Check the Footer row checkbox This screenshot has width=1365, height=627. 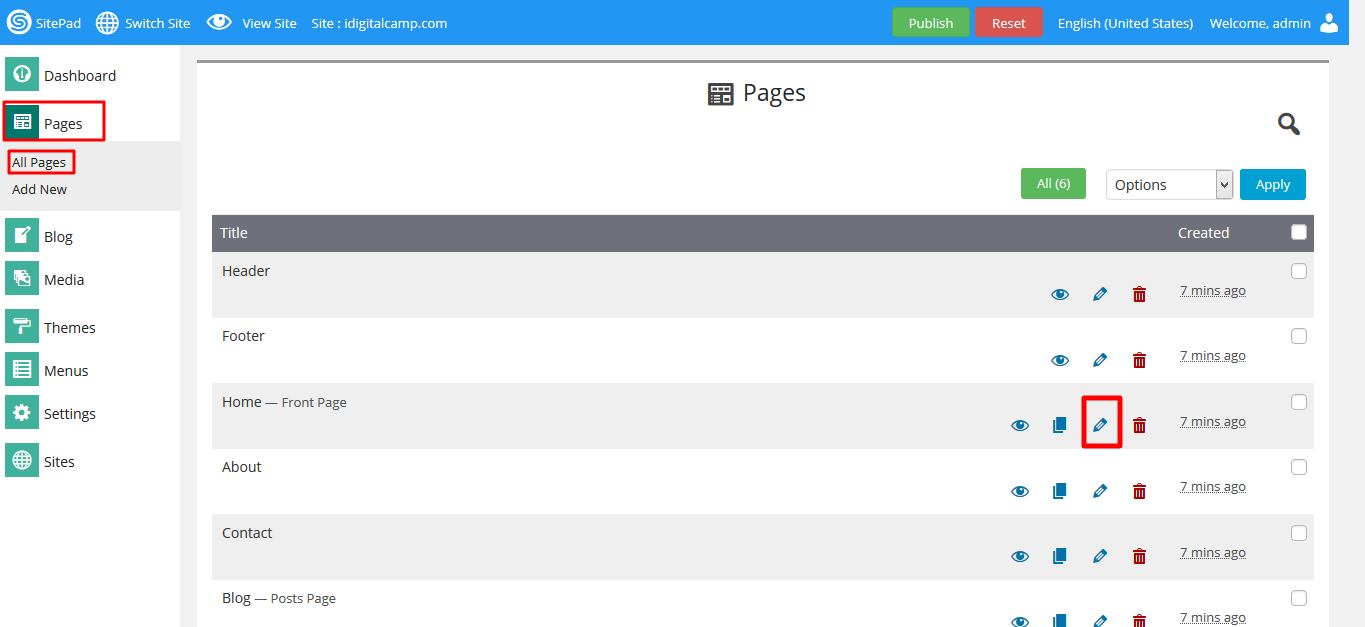tap(1299, 336)
